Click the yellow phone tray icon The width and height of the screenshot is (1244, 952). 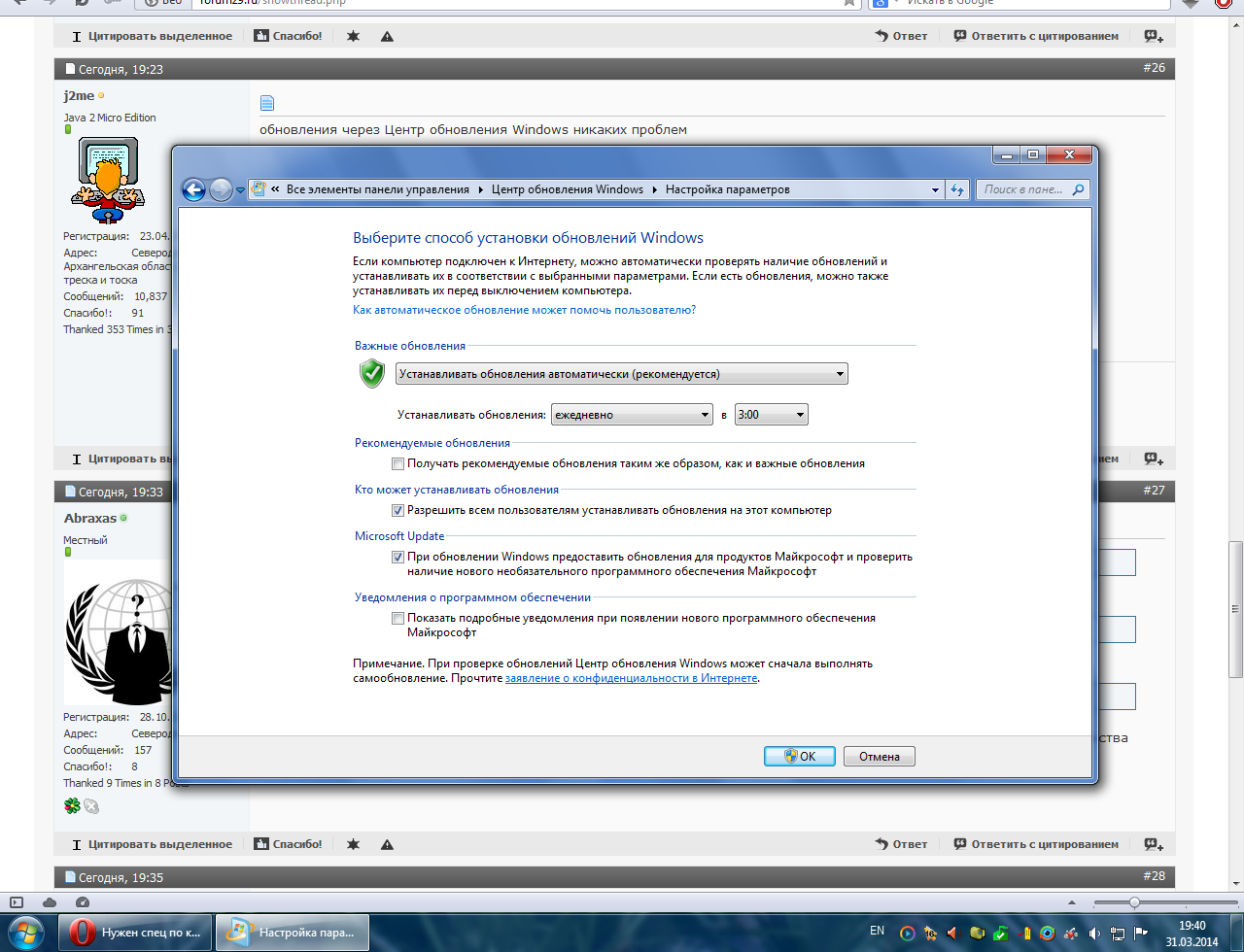(x=1023, y=933)
